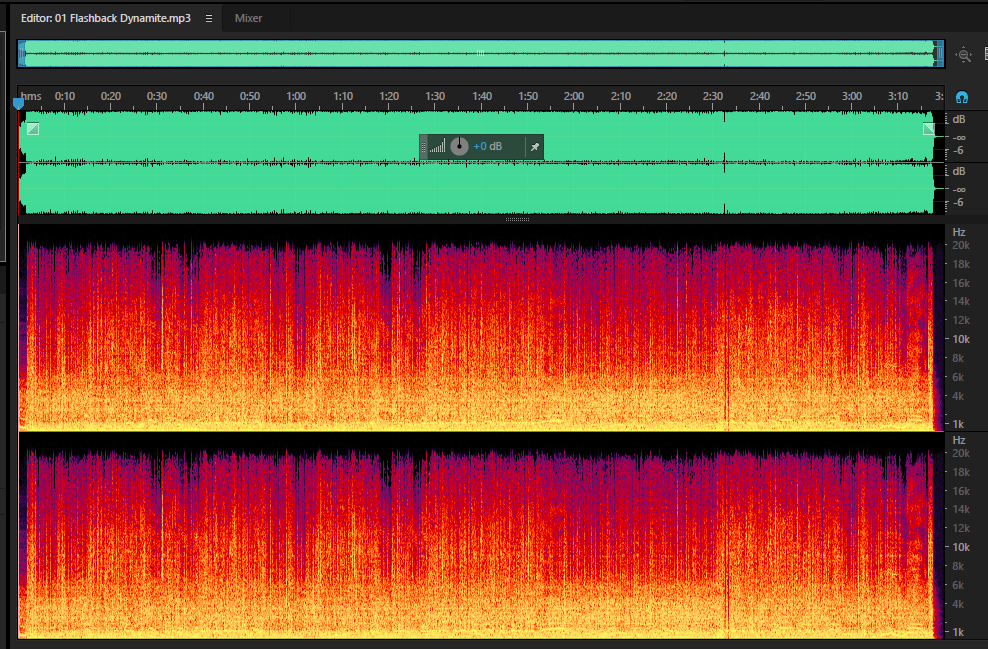The width and height of the screenshot is (988, 649).
Task: Click the 2:40 mark on the time ruler
Action: click(x=760, y=96)
